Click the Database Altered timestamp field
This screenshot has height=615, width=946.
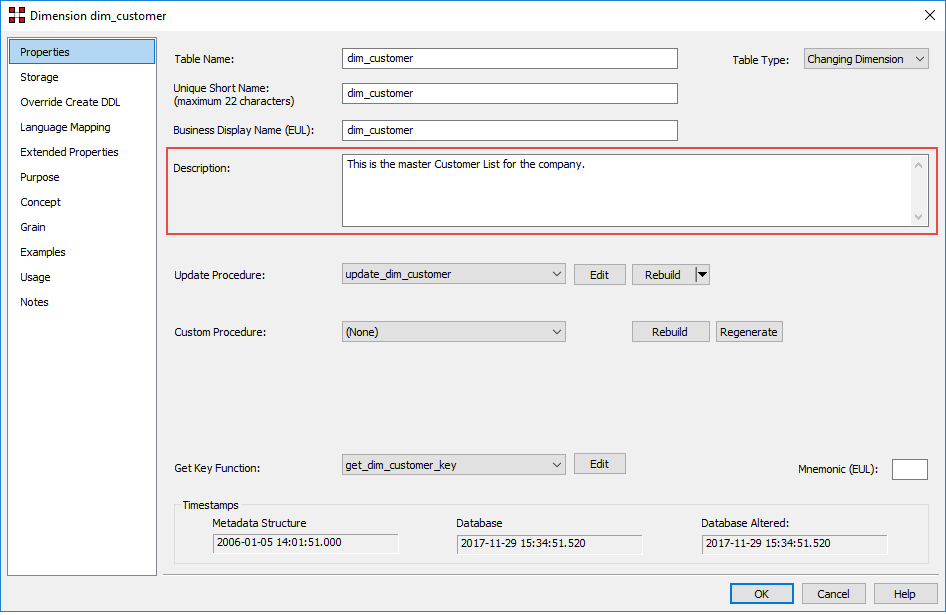(795, 544)
